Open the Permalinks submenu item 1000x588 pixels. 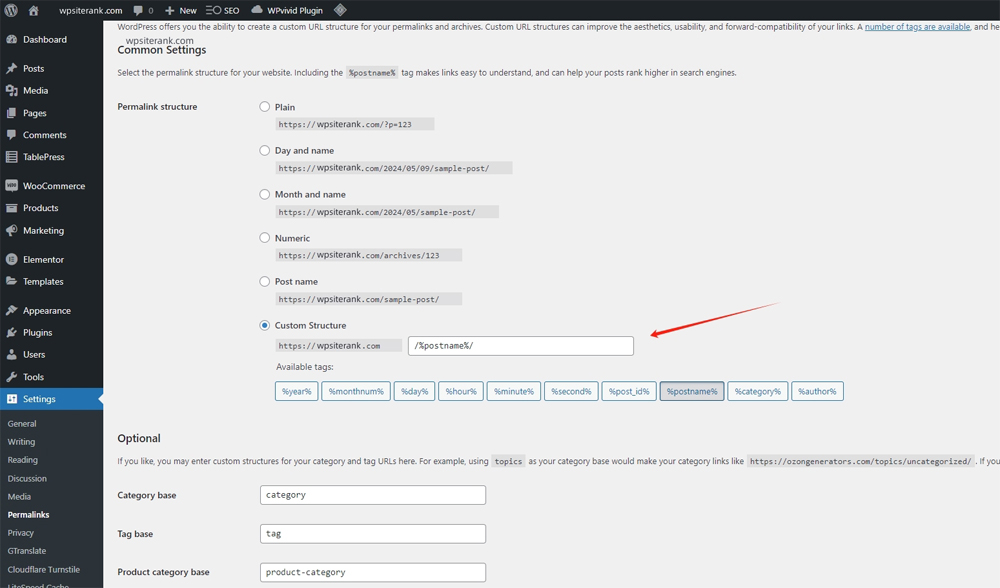pyautogui.click(x=28, y=515)
